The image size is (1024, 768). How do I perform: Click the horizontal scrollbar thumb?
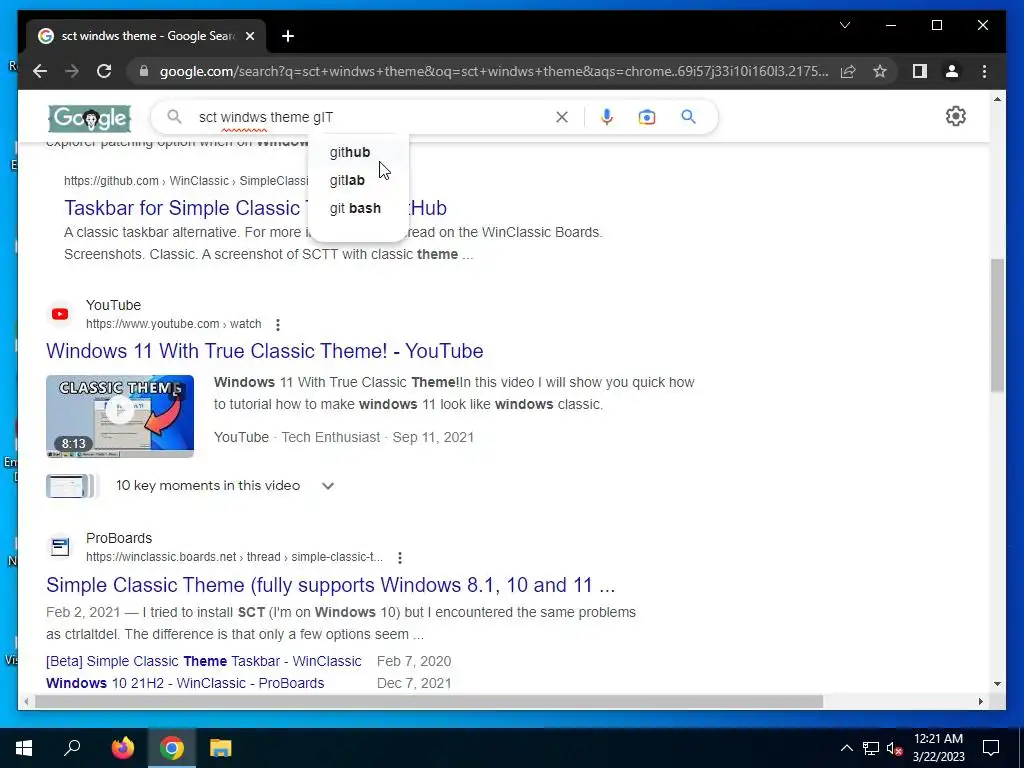(x=429, y=701)
